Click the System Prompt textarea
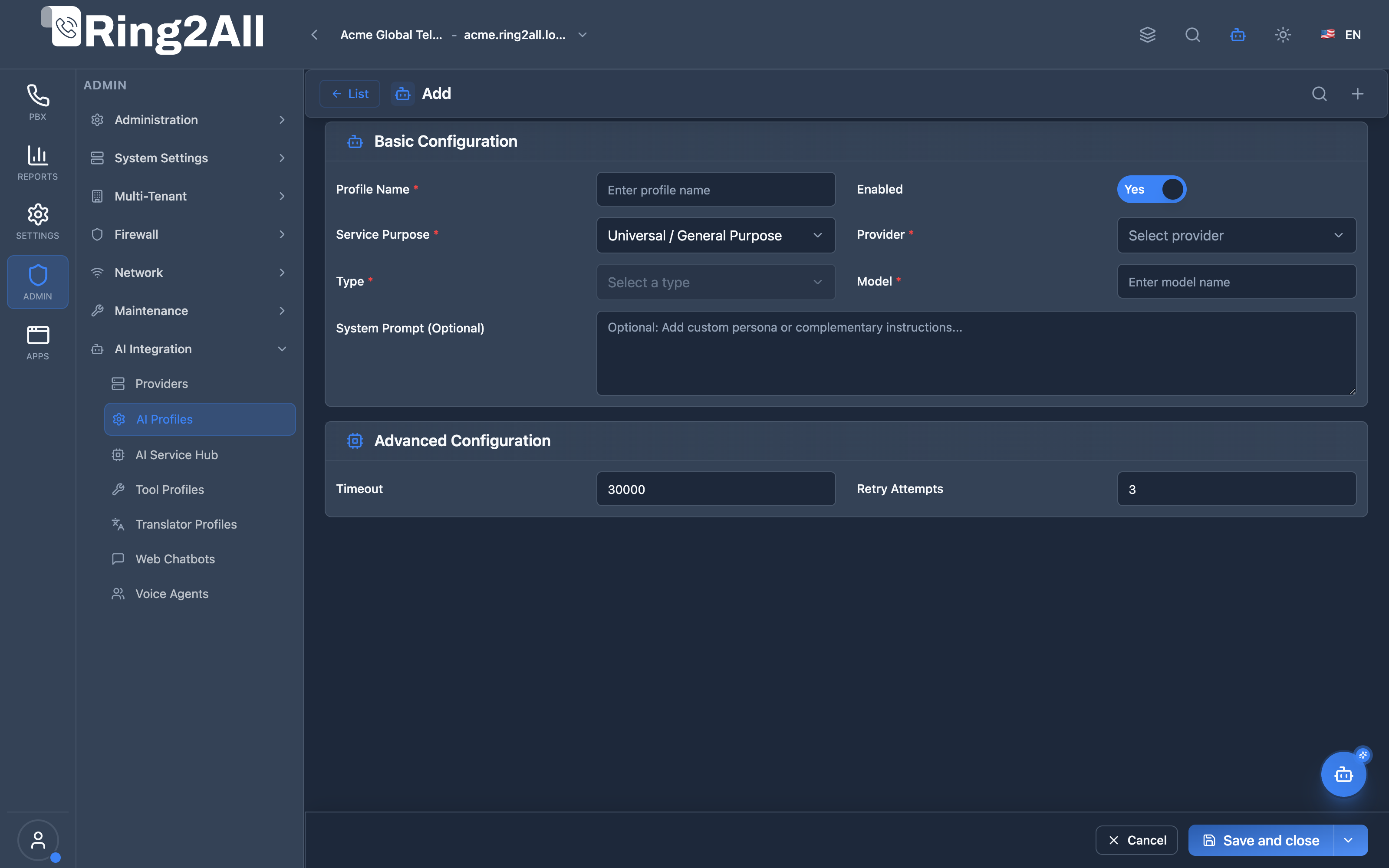Image resolution: width=1389 pixels, height=868 pixels. [976, 353]
